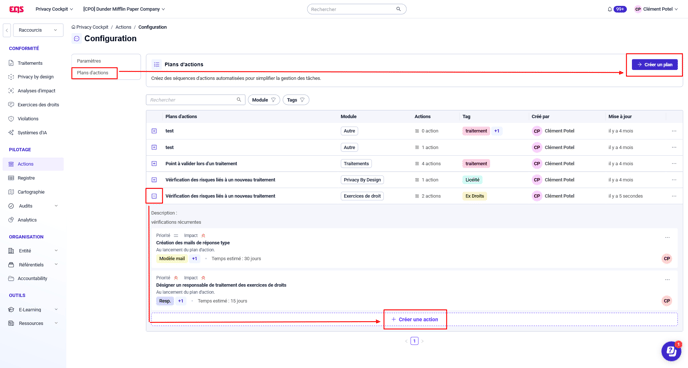The width and height of the screenshot is (688, 368).
Task: Click the Cartographie sidebar icon
Action: pyautogui.click(x=11, y=192)
